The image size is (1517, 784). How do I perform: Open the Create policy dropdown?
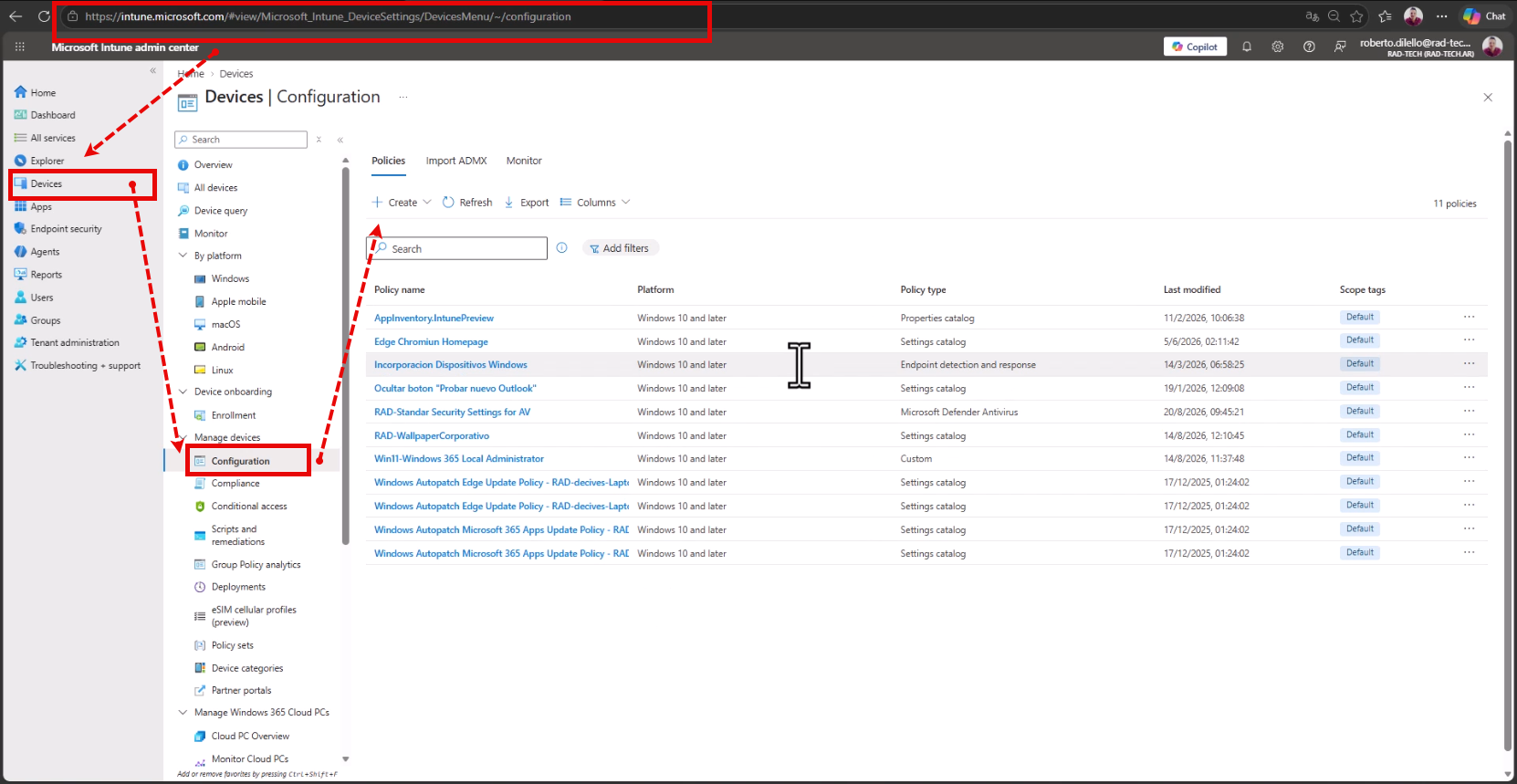[402, 203]
